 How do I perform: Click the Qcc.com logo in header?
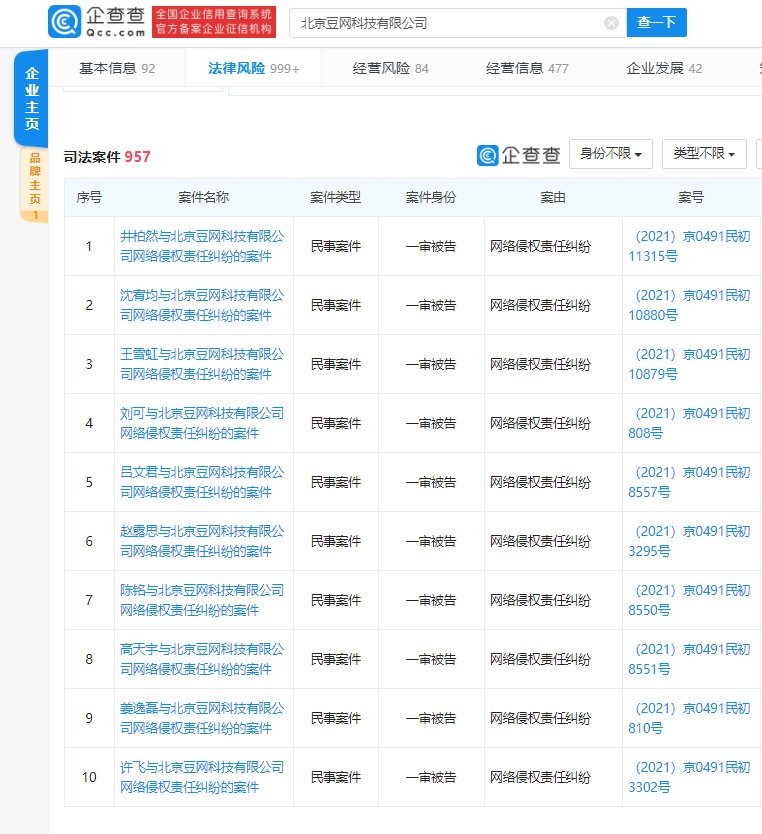pyautogui.click(x=96, y=22)
